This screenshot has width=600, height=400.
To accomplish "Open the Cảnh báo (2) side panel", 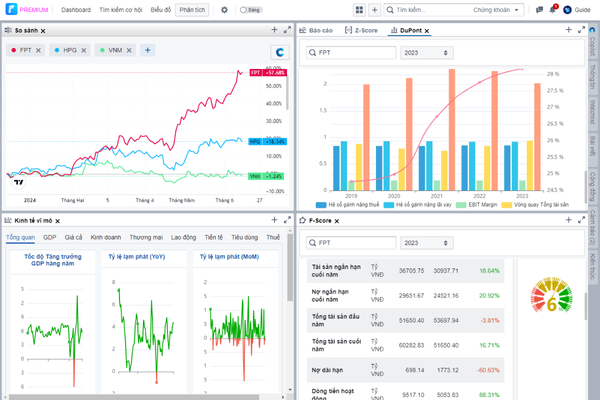I will [592, 227].
